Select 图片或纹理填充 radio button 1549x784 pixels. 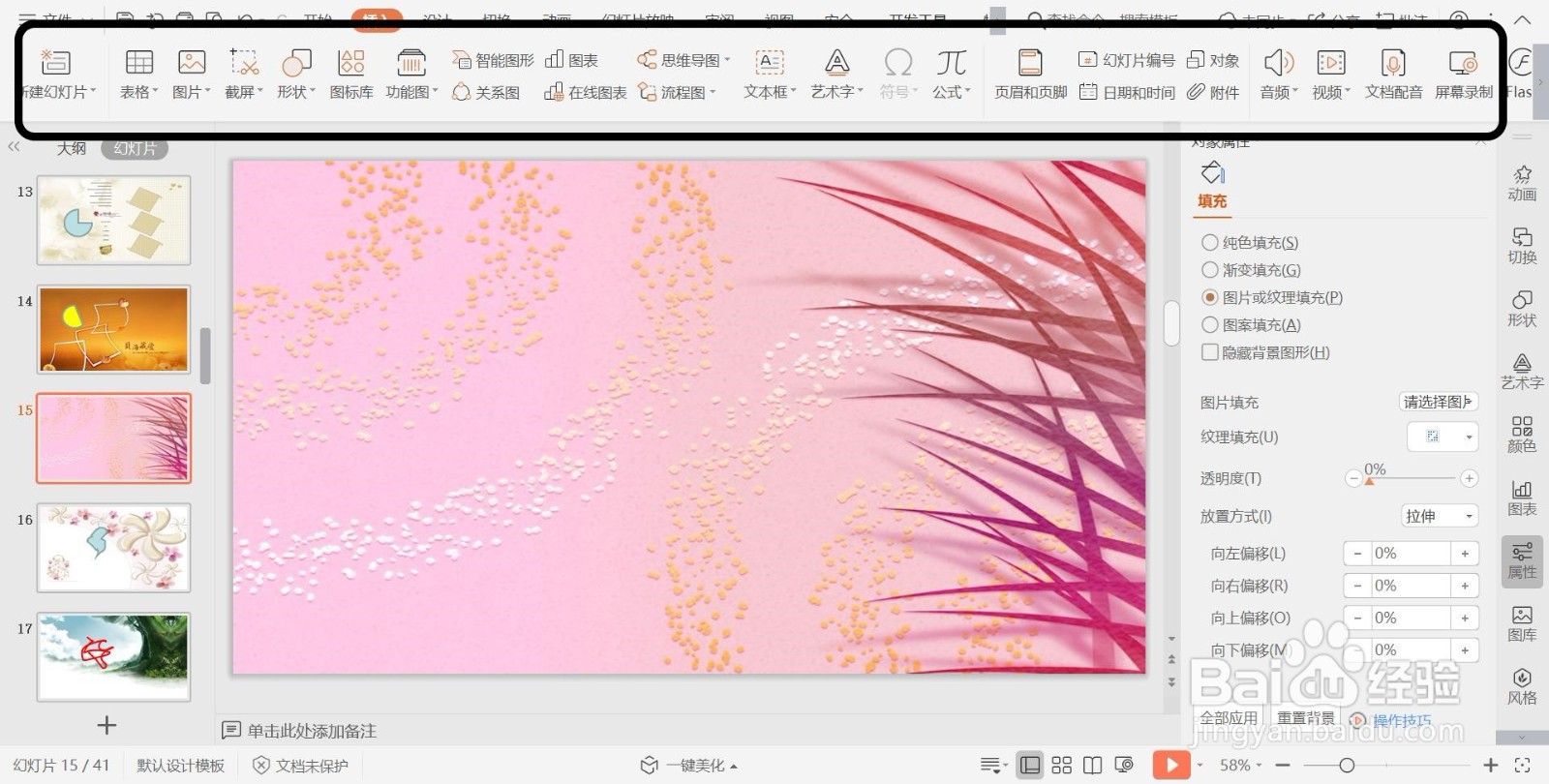point(1210,297)
